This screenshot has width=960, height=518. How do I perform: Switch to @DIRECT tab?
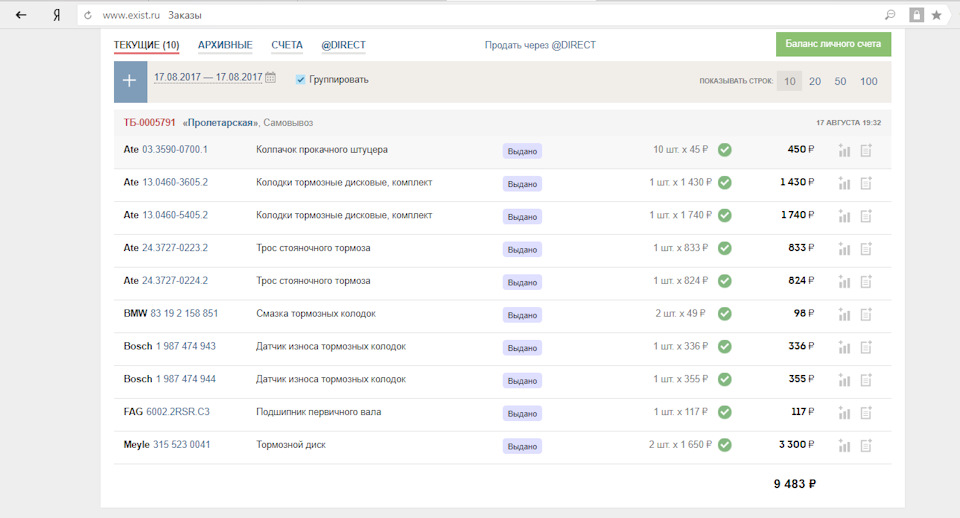click(343, 45)
